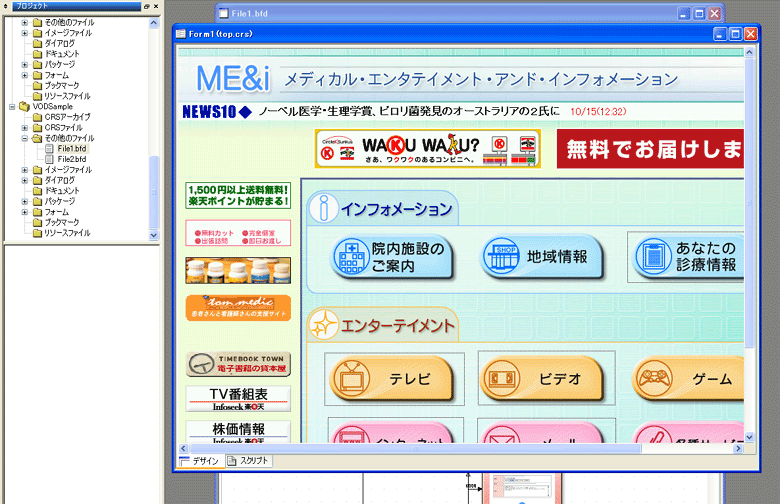This screenshot has height=504, width=780.
Task: Open the TIMEBOOK TOWN banner
Action: 238,364
